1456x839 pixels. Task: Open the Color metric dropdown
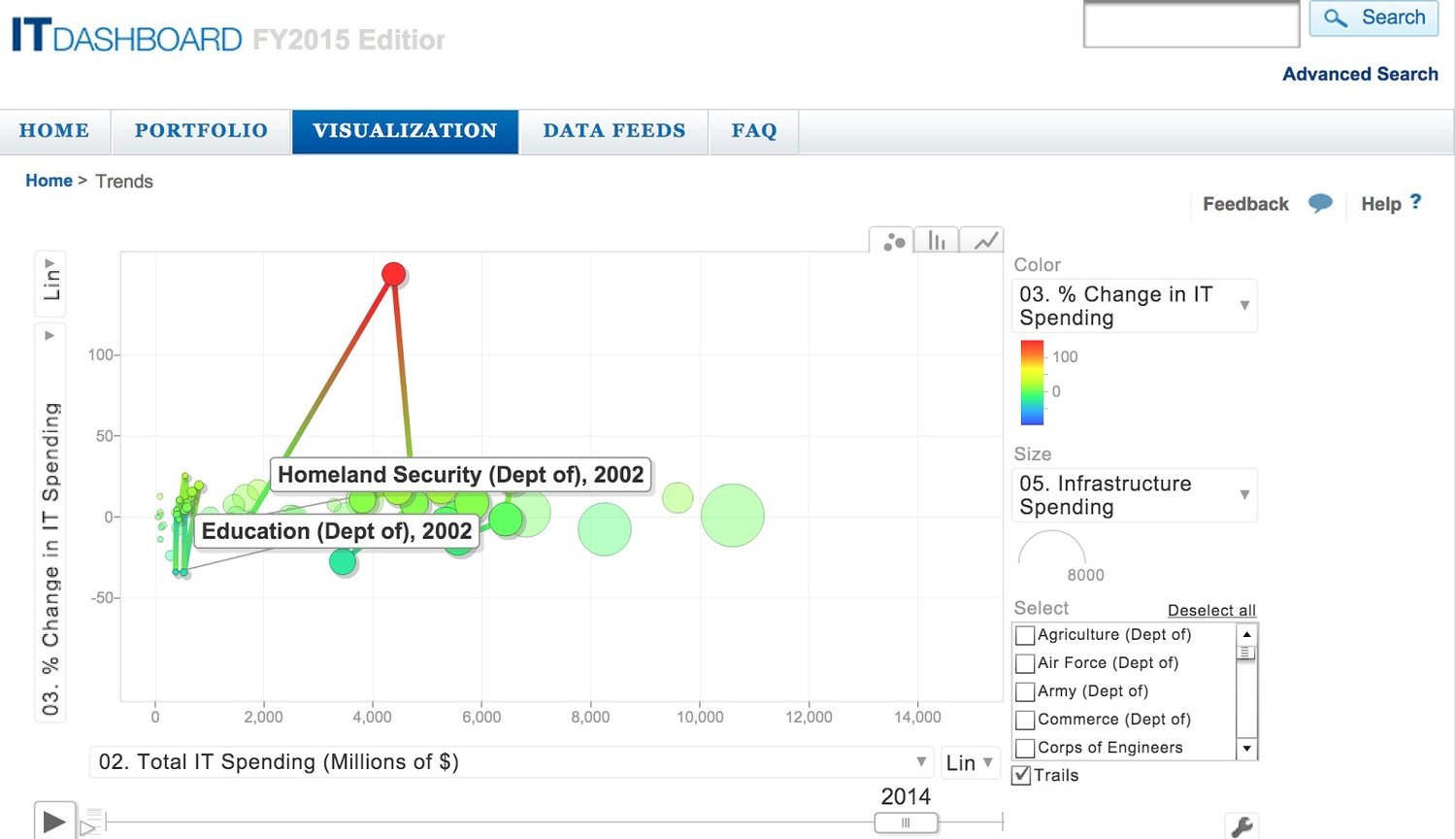[x=1134, y=306]
